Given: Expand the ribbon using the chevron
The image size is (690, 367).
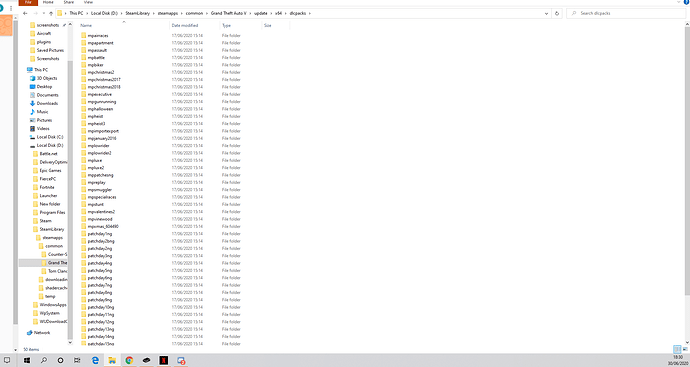Looking at the screenshot, I should [x=678, y=2].
